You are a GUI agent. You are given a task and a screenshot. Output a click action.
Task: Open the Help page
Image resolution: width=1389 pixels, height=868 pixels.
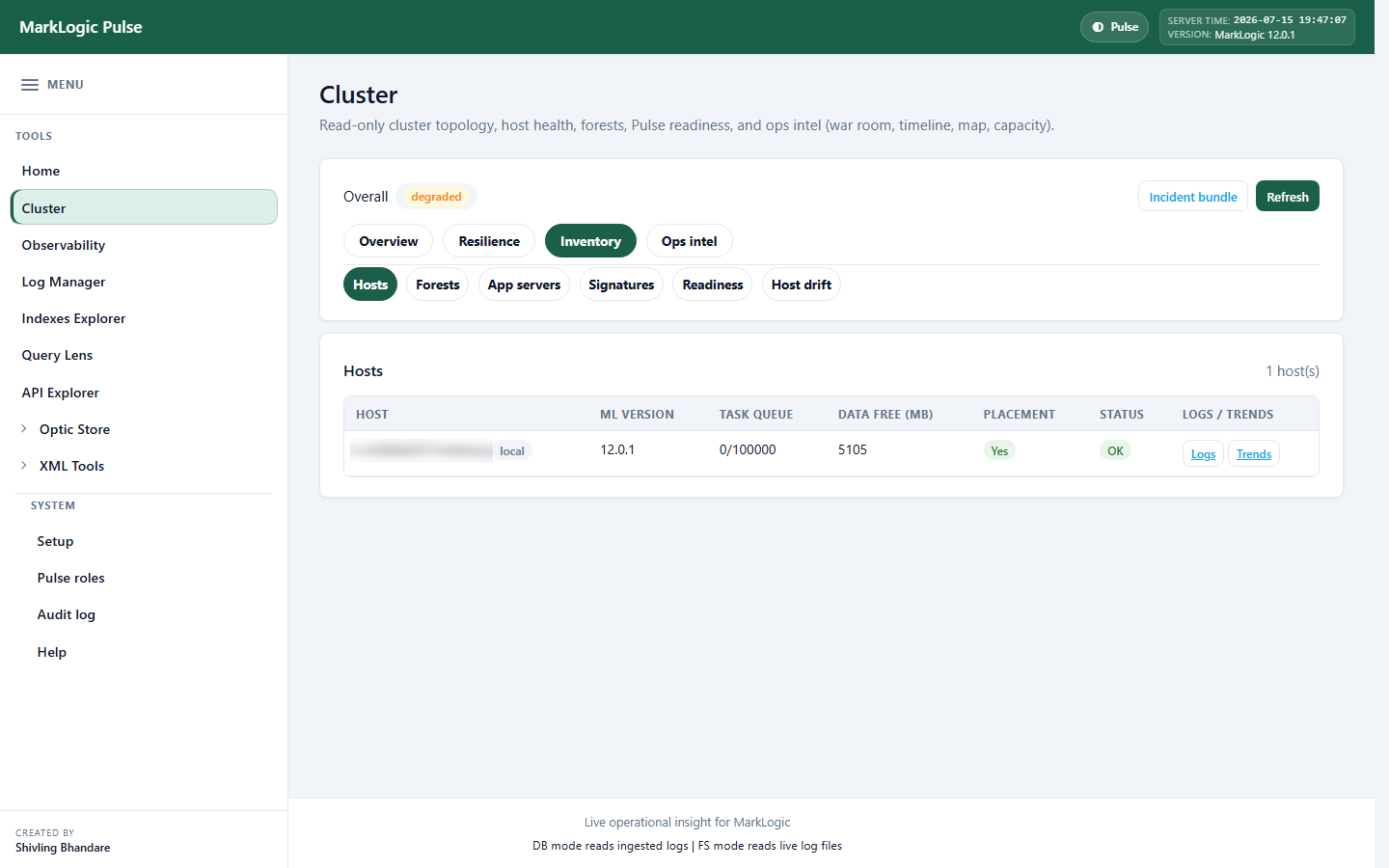[x=51, y=652]
